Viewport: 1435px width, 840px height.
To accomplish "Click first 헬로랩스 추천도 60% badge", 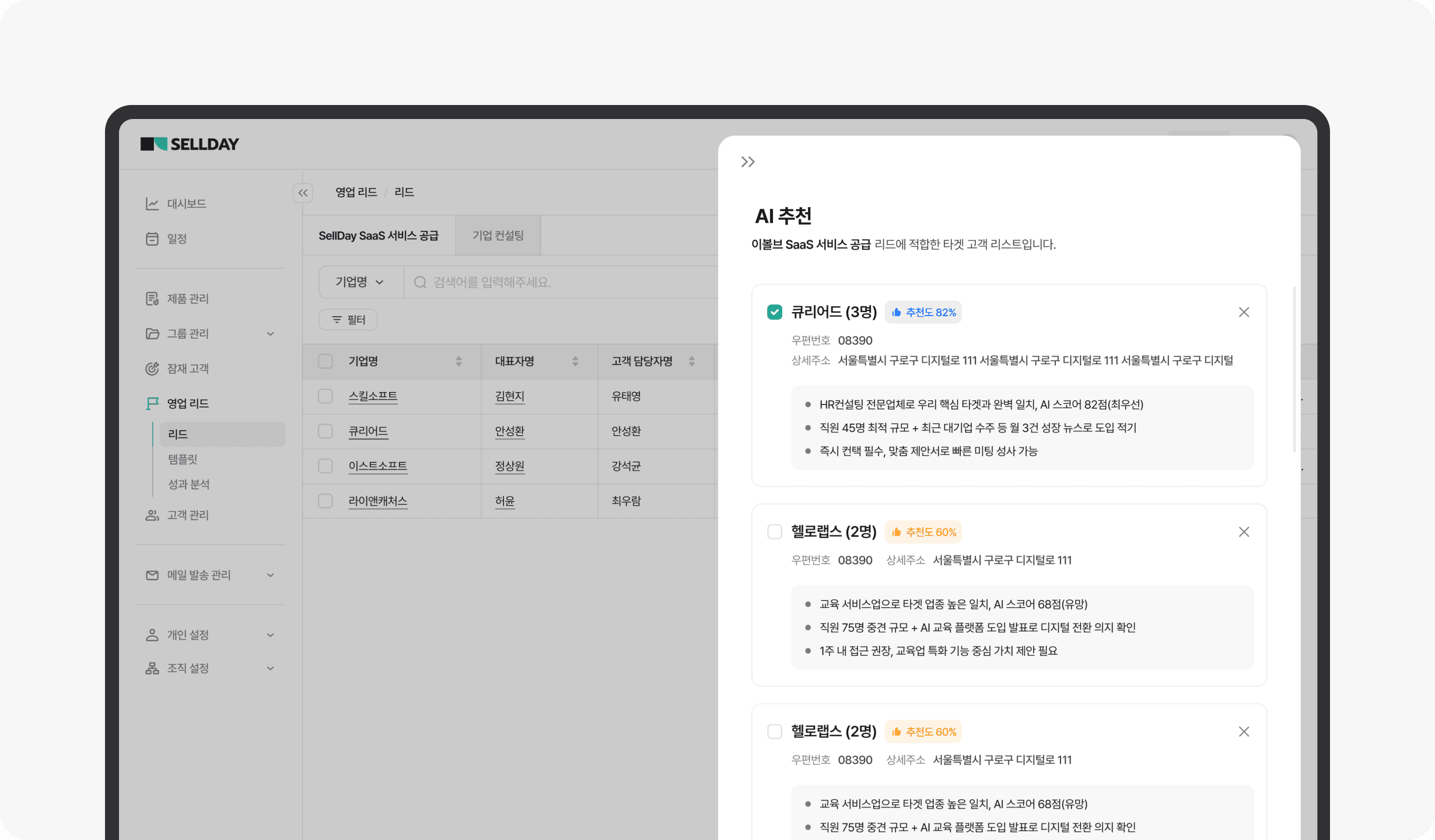I will pos(923,532).
